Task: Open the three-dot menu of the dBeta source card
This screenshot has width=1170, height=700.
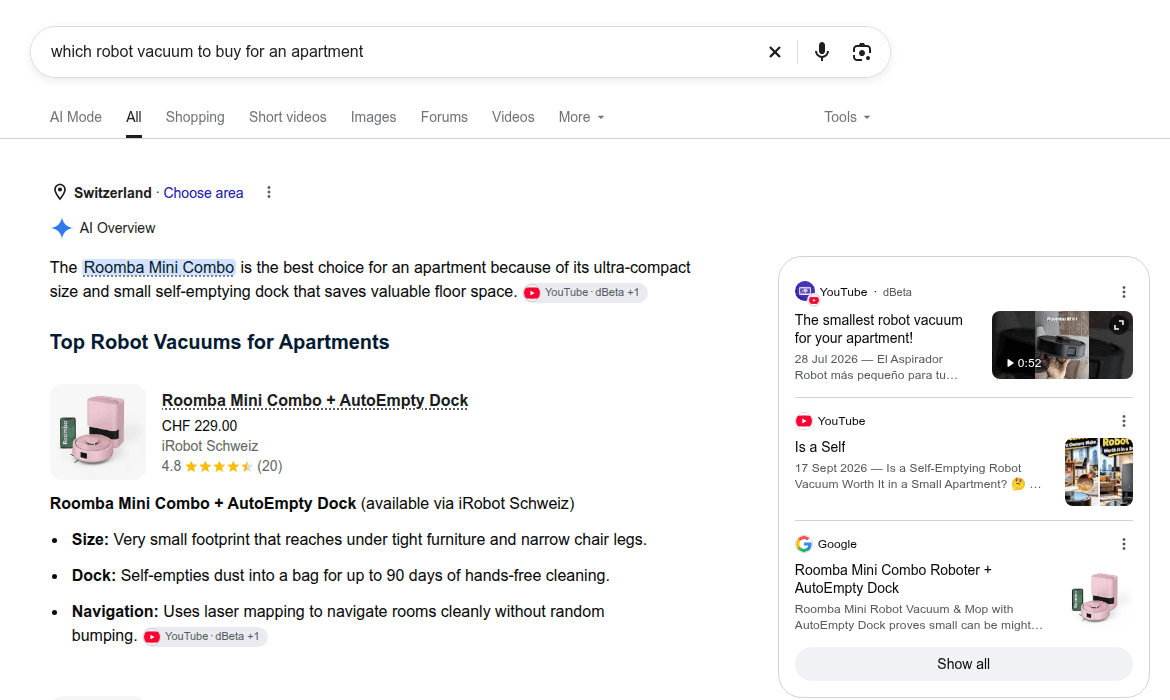Action: tap(1123, 292)
